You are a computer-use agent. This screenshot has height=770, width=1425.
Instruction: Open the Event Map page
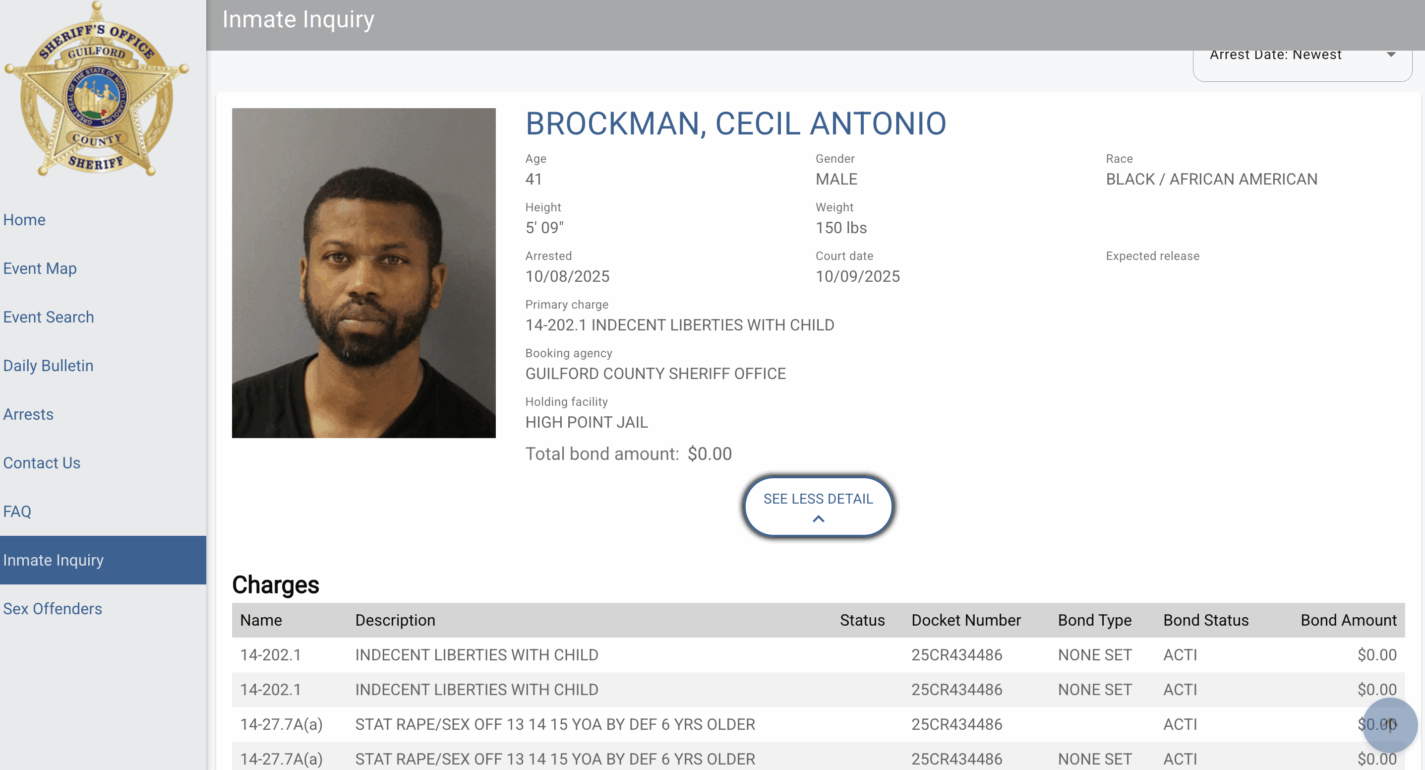click(40, 268)
